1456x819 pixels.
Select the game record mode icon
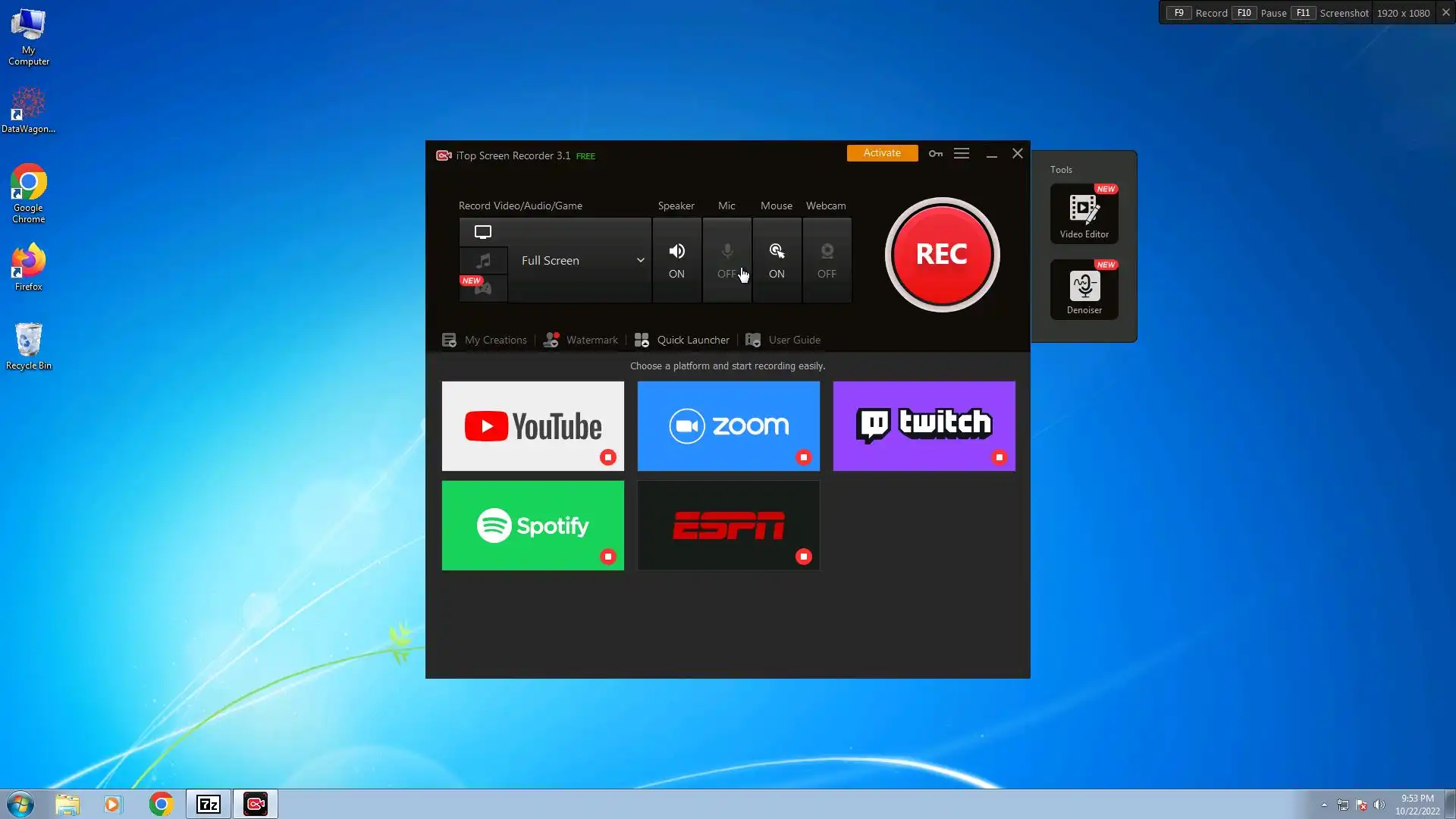tap(483, 288)
